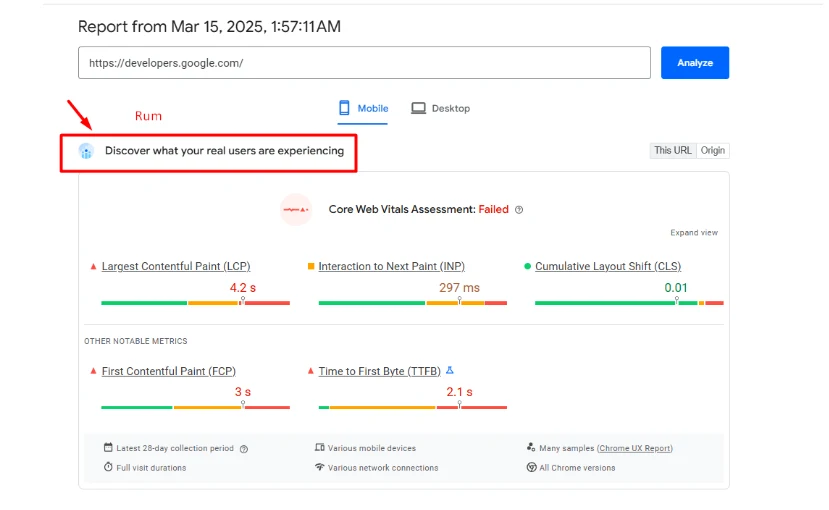The image size is (829, 510).
Task: Select the This URL toggle
Action: pyautogui.click(x=673, y=150)
